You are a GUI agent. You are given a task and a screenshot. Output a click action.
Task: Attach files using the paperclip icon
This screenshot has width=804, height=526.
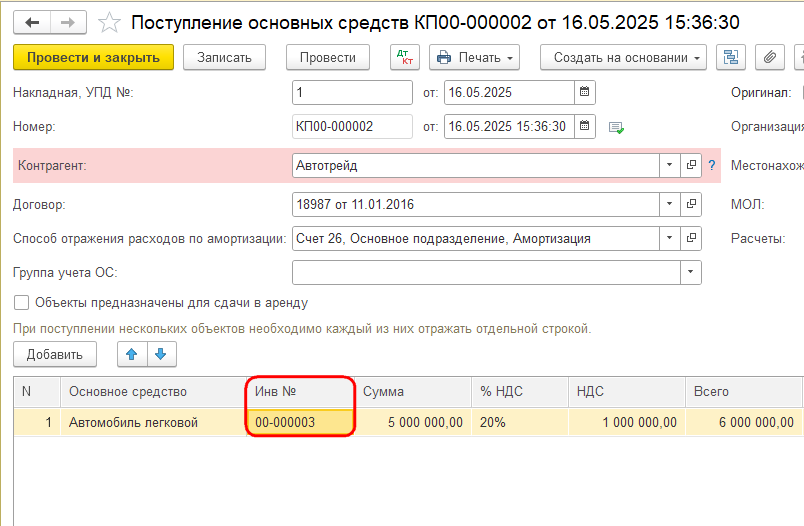click(770, 57)
